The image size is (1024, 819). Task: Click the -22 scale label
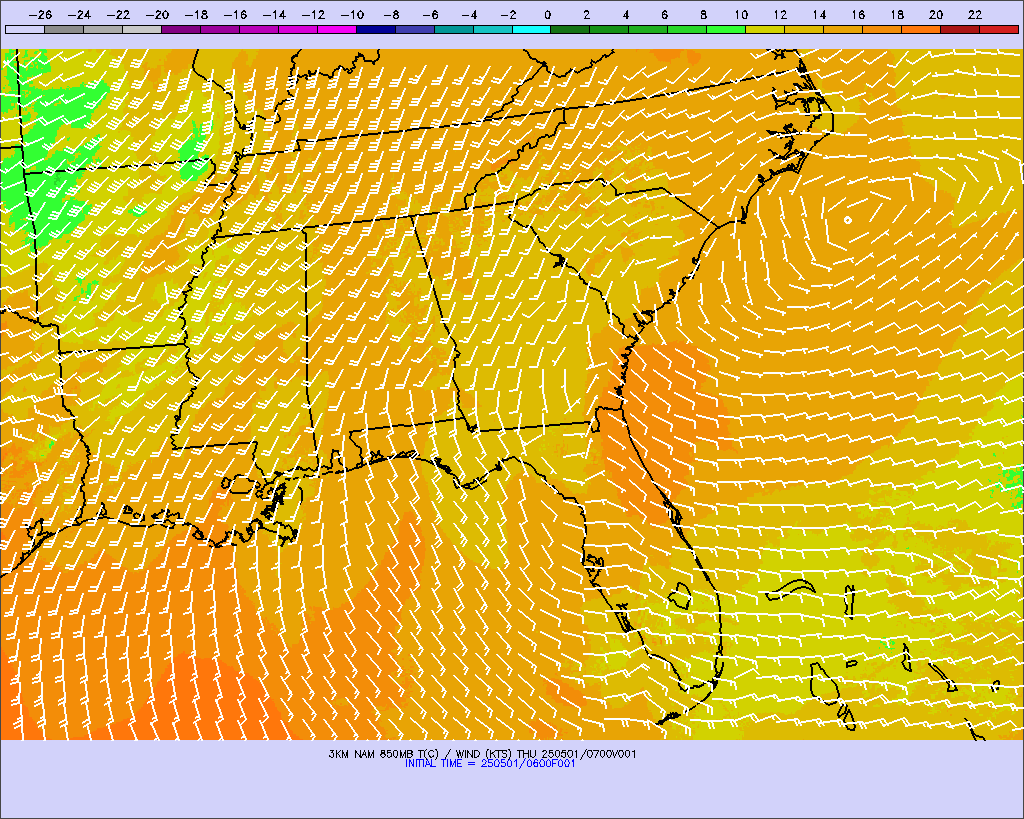click(118, 15)
